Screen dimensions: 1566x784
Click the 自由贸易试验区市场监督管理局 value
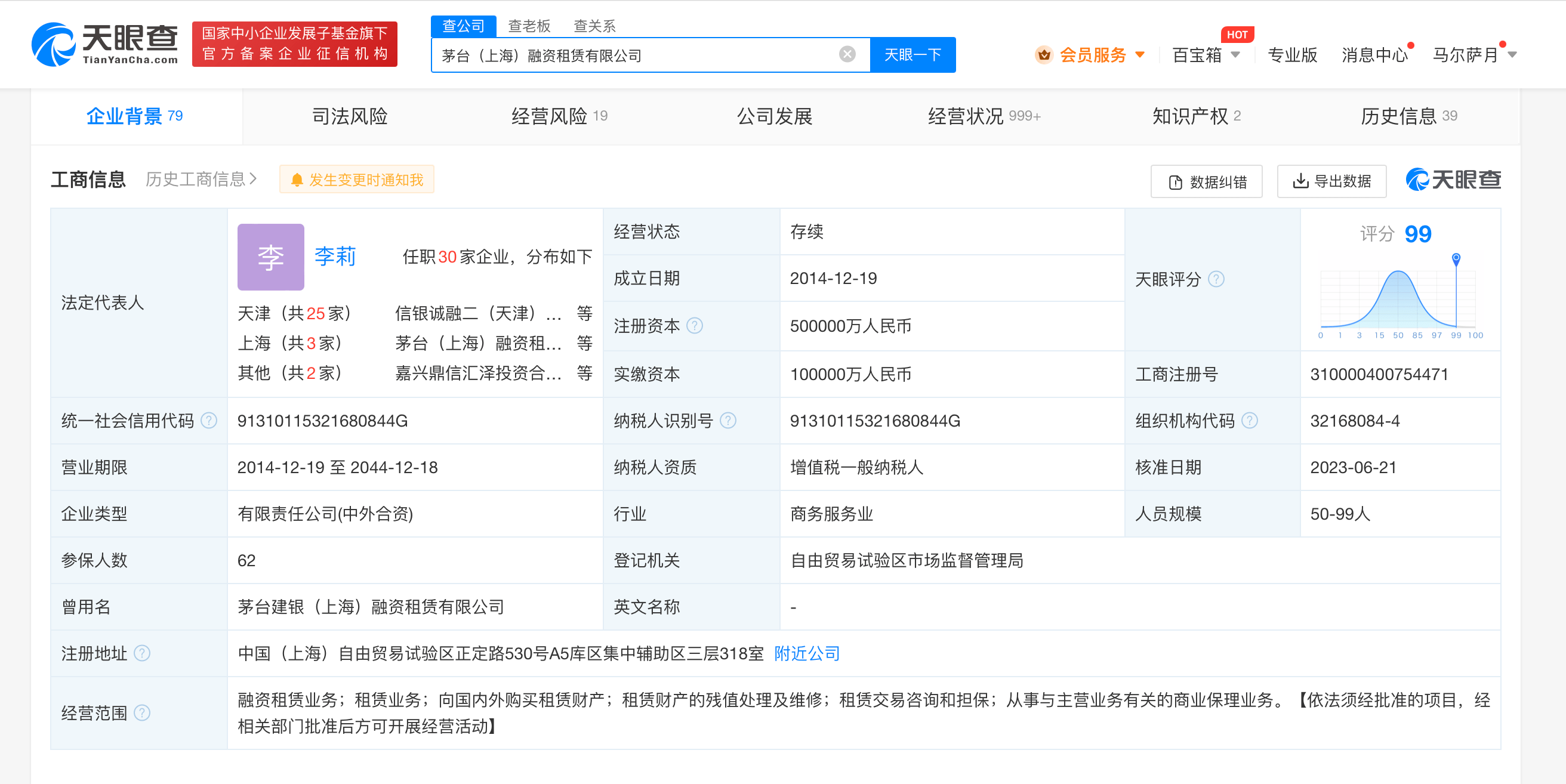coord(907,560)
